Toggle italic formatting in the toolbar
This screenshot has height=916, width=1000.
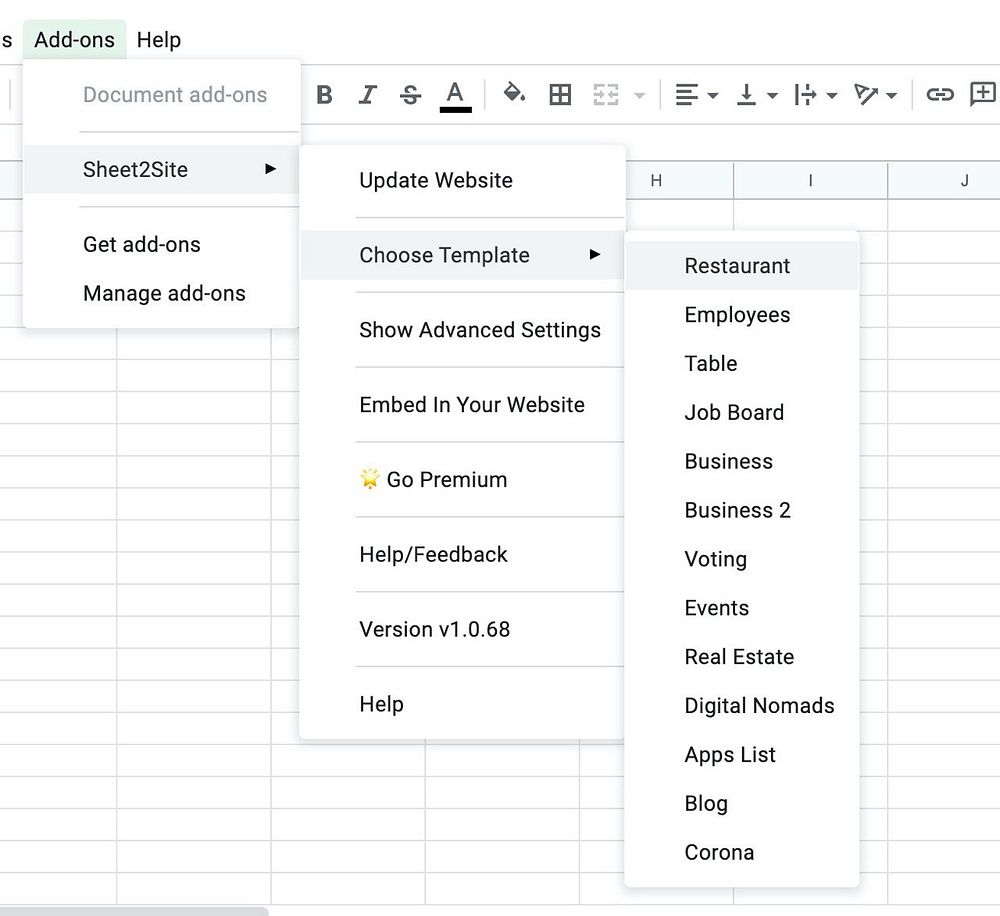(x=367, y=95)
